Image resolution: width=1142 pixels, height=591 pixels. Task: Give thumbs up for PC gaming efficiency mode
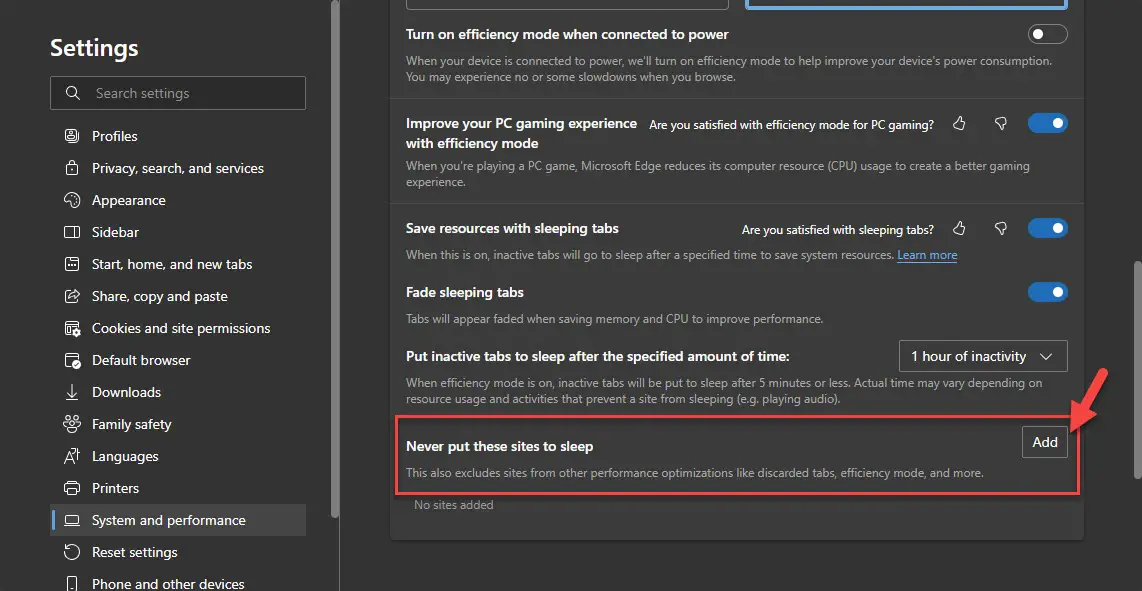959,124
